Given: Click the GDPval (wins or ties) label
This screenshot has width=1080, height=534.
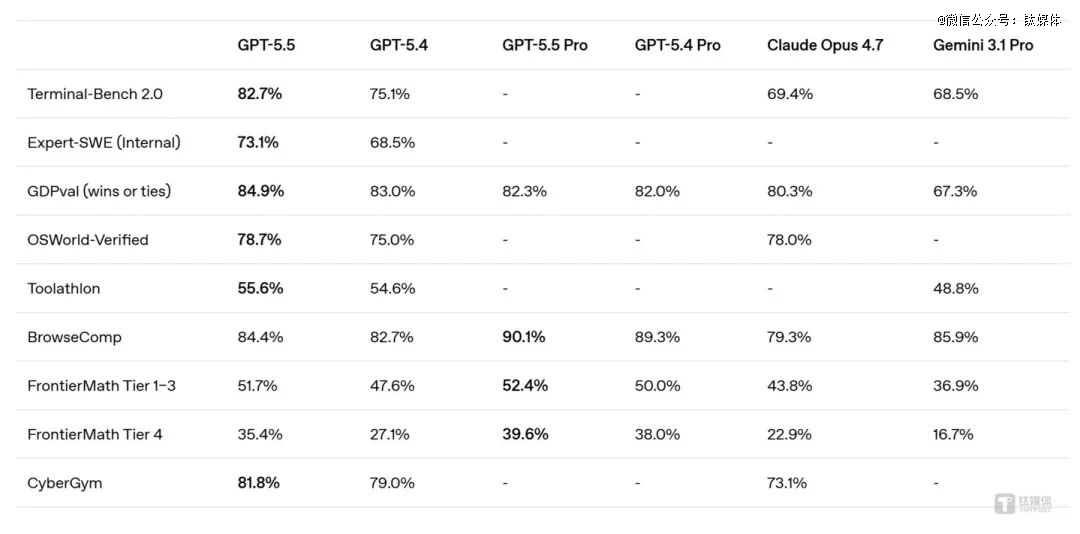Looking at the screenshot, I should (x=99, y=191).
